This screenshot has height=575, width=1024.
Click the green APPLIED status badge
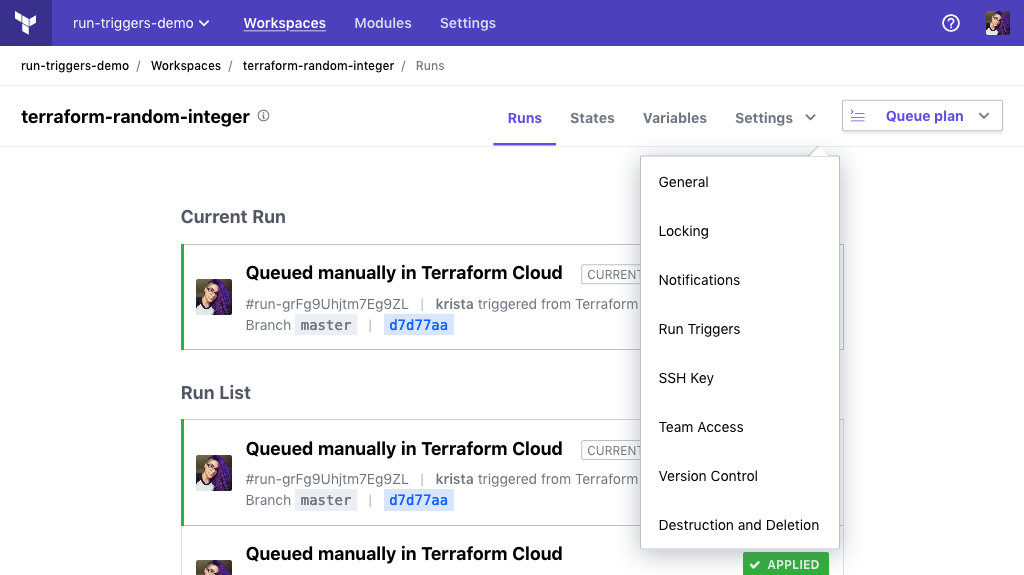point(786,564)
